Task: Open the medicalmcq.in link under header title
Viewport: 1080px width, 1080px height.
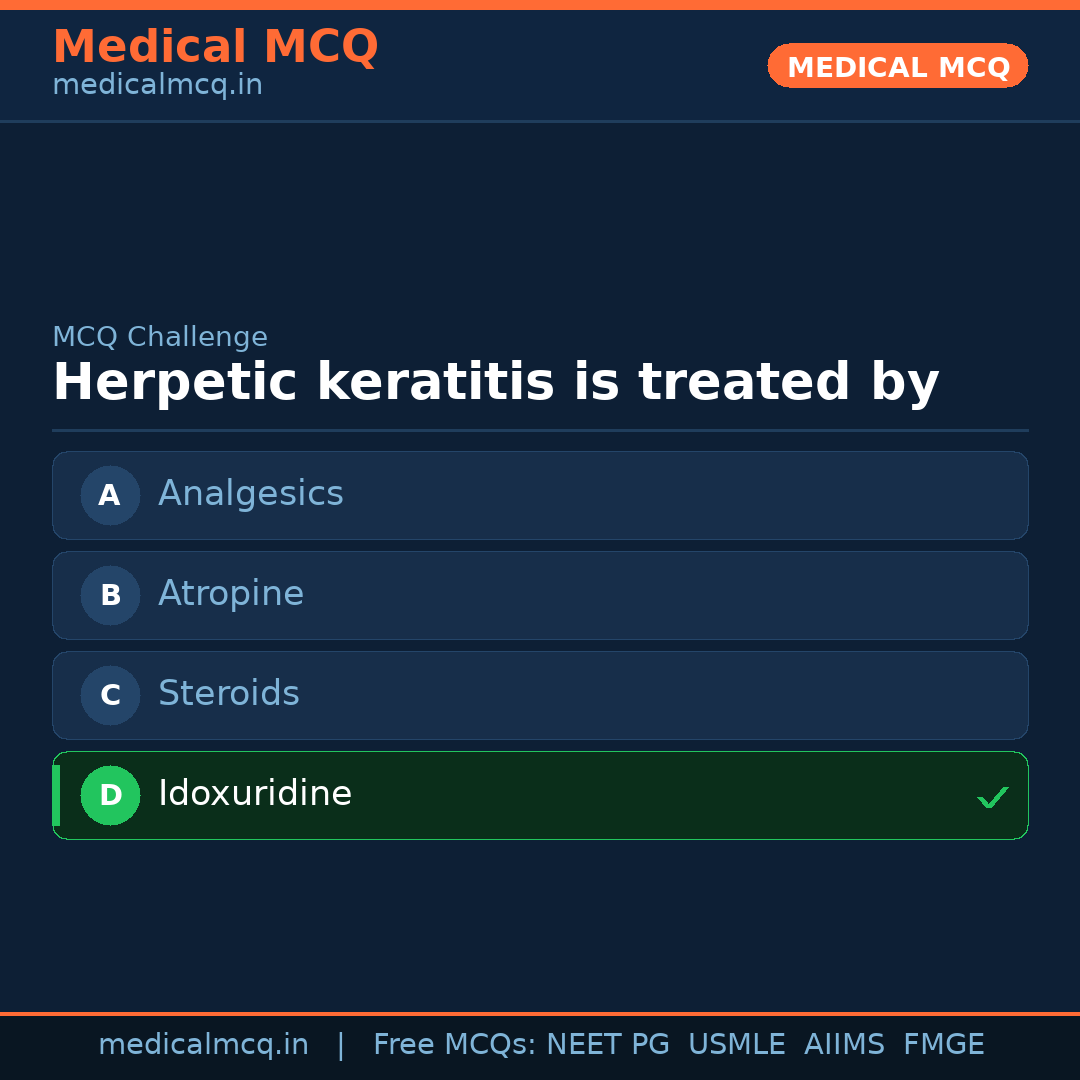Action: [x=157, y=86]
